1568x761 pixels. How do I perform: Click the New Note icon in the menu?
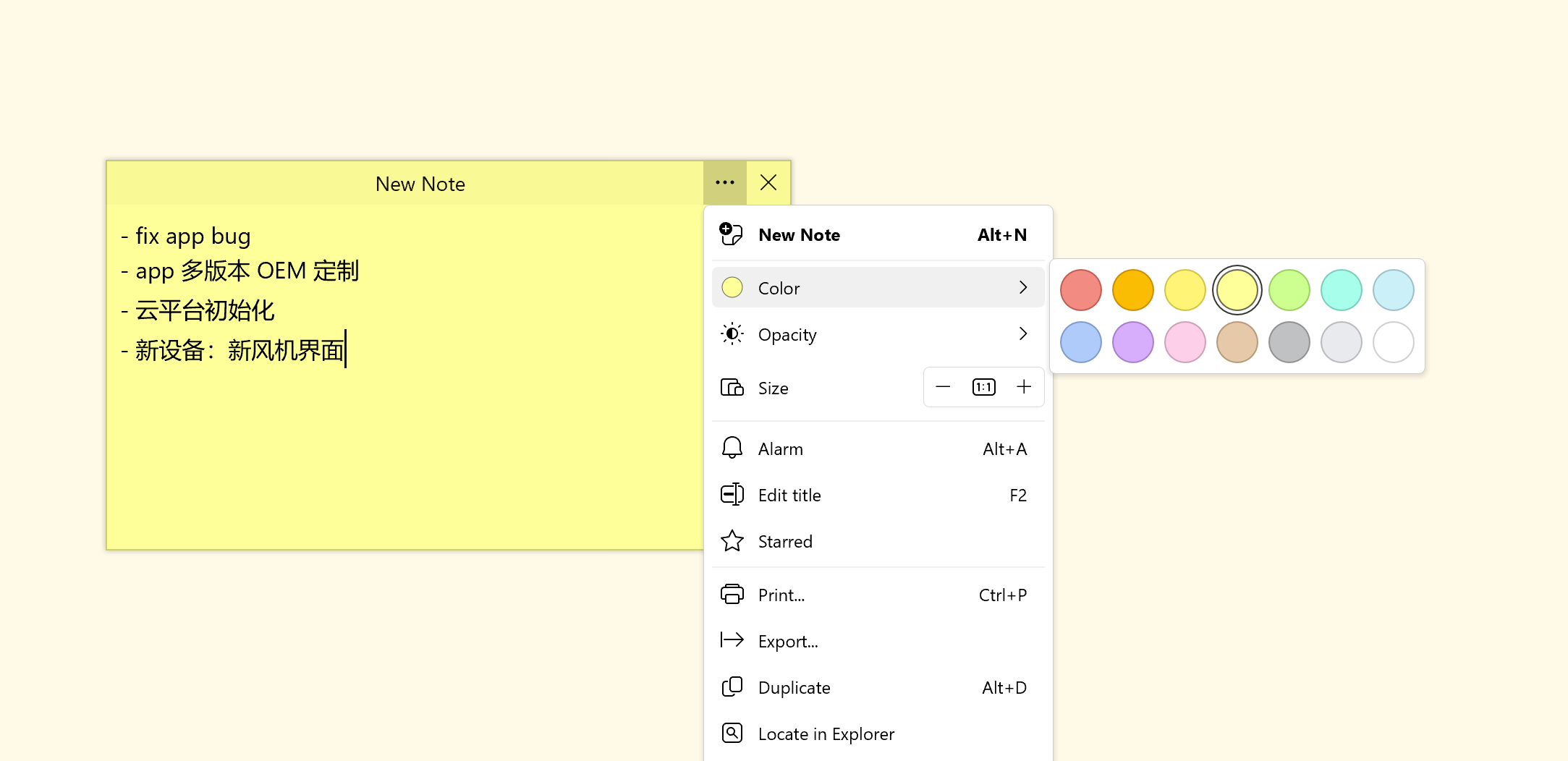(732, 234)
